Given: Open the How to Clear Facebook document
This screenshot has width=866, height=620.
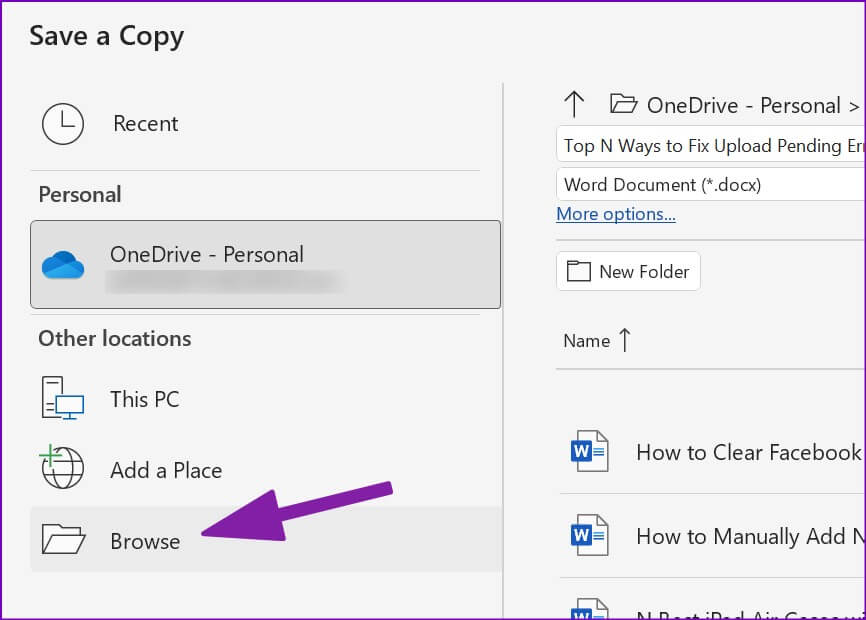Looking at the screenshot, I should tap(713, 452).
